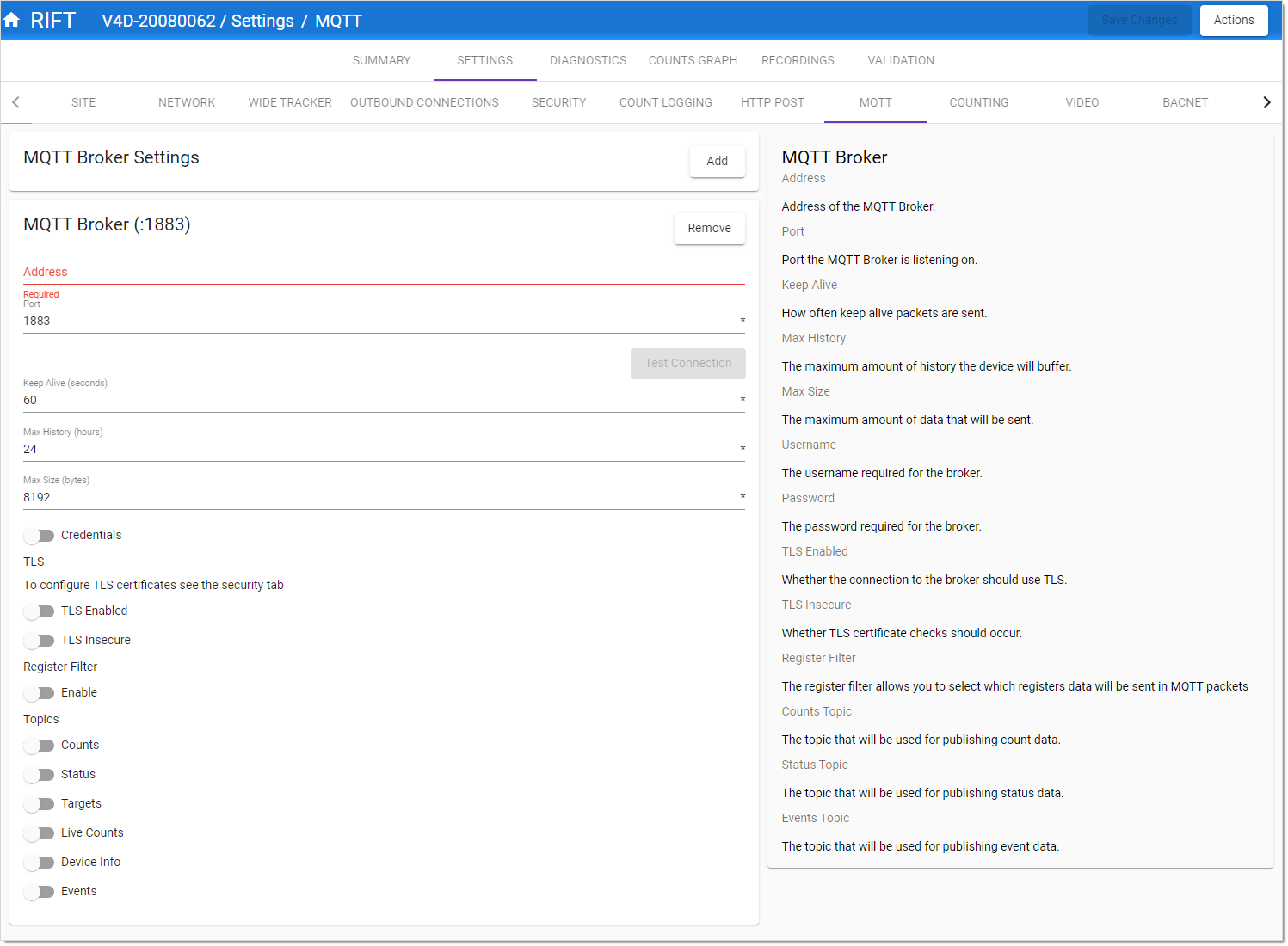Click the home icon next to RIFT
This screenshot has height=946, width=1288.
[12, 20]
